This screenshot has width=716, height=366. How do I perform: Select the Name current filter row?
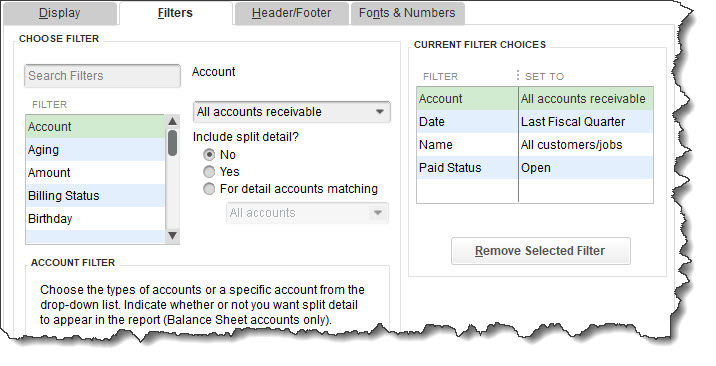535,145
